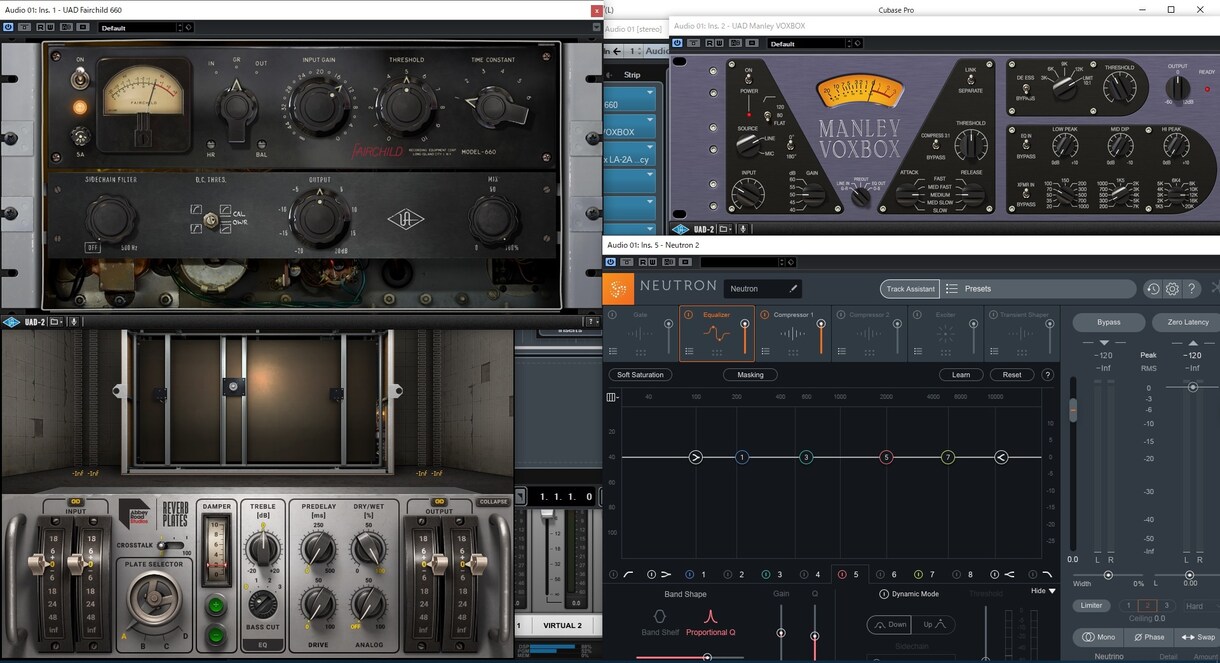Toggle the Fairchild 660 ON power switch
The image size is (1220, 663).
coord(80,76)
